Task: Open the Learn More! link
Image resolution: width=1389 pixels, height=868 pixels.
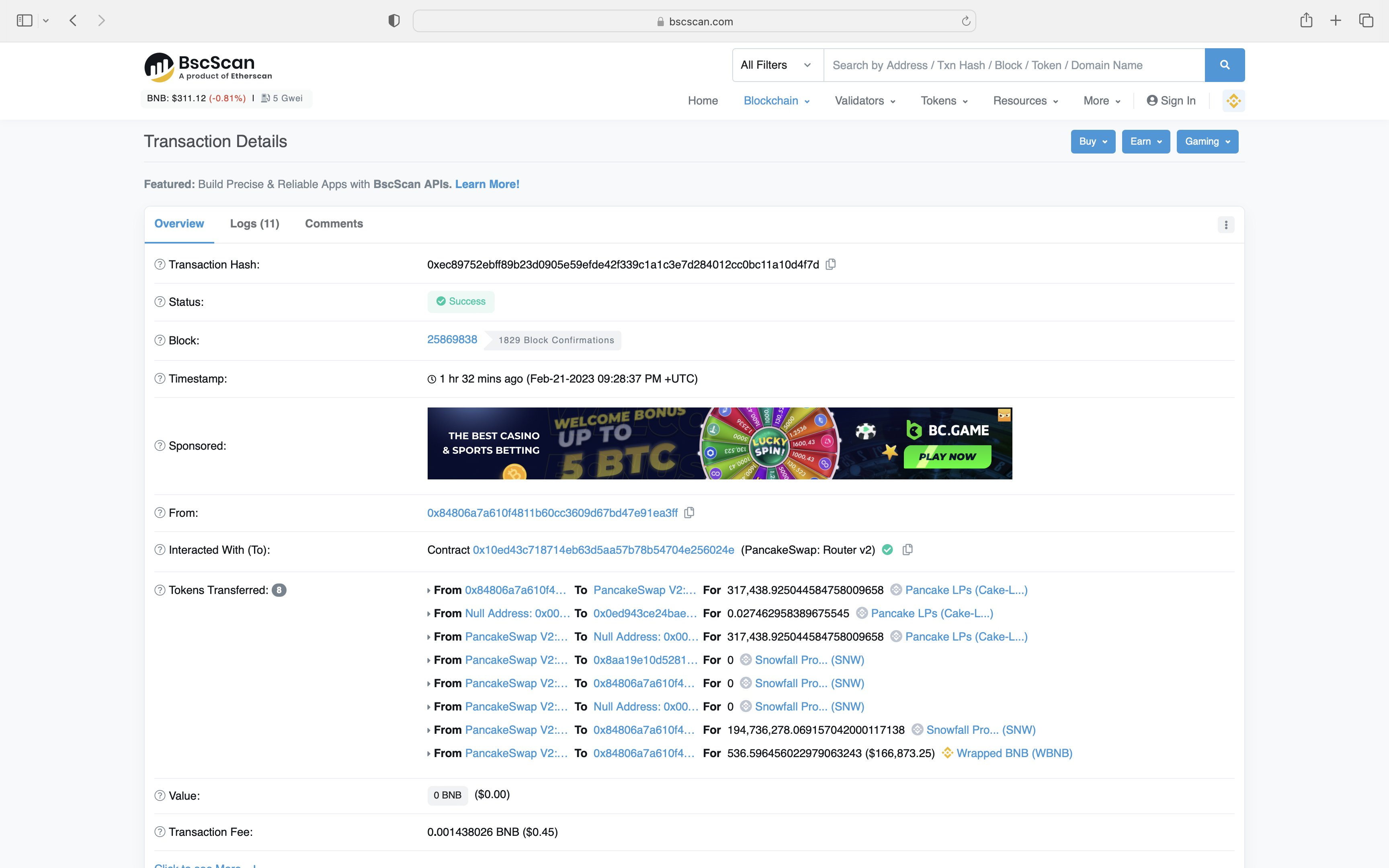Action: (487, 184)
